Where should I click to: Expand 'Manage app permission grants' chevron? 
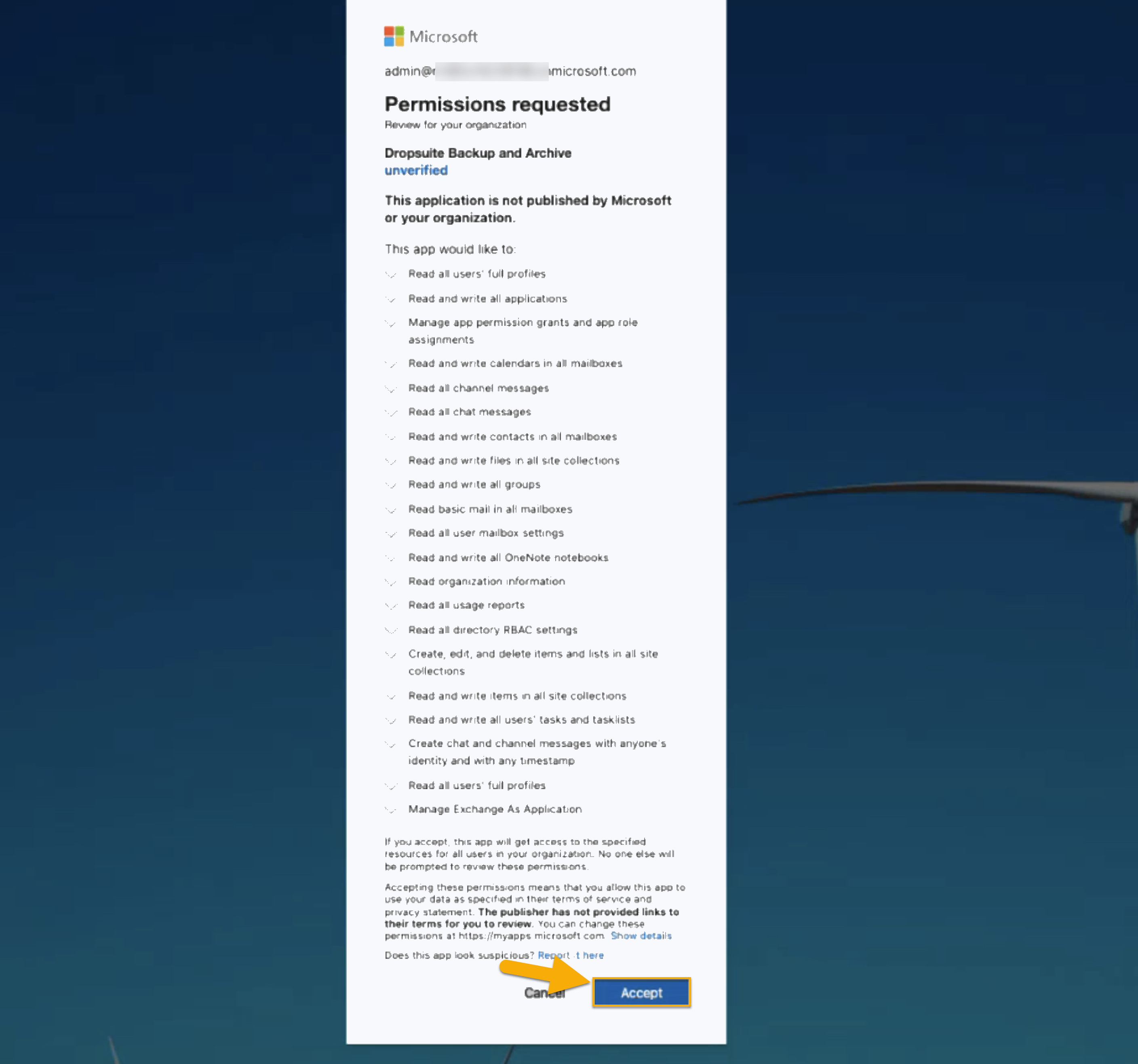coord(391,323)
